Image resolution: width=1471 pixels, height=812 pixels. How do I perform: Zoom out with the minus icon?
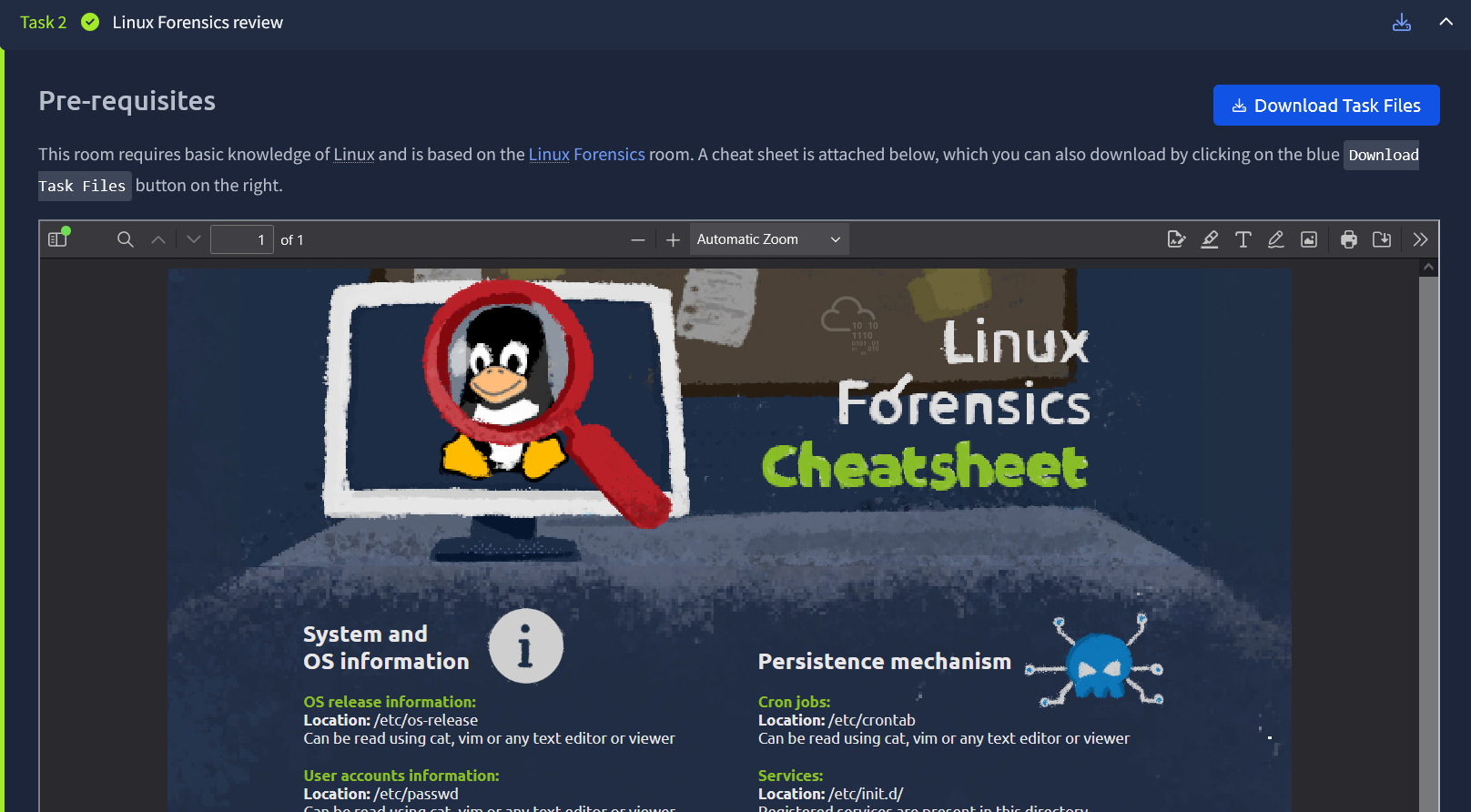pyautogui.click(x=638, y=239)
